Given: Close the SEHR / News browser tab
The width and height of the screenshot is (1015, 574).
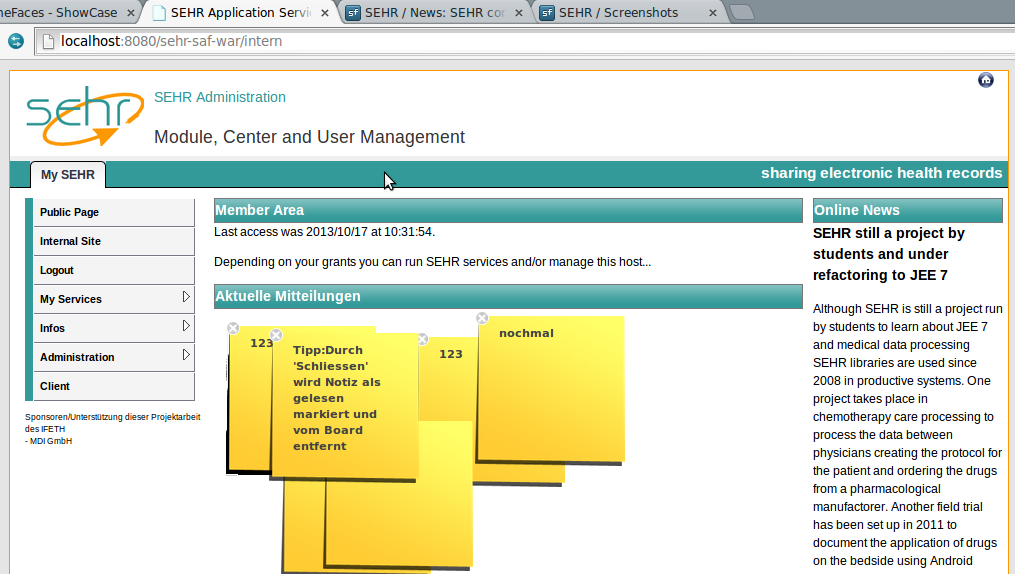Looking at the screenshot, I should (519, 13).
